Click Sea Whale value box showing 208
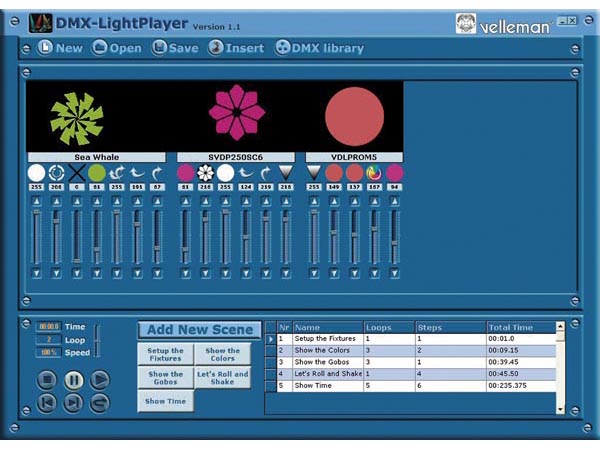600x450 pixels. (x=57, y=187)
